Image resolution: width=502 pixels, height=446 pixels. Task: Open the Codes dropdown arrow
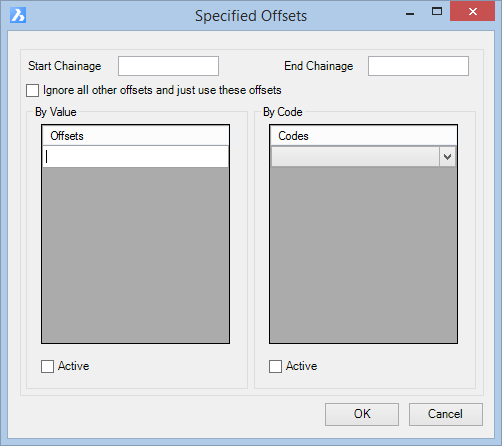(447, 157)
